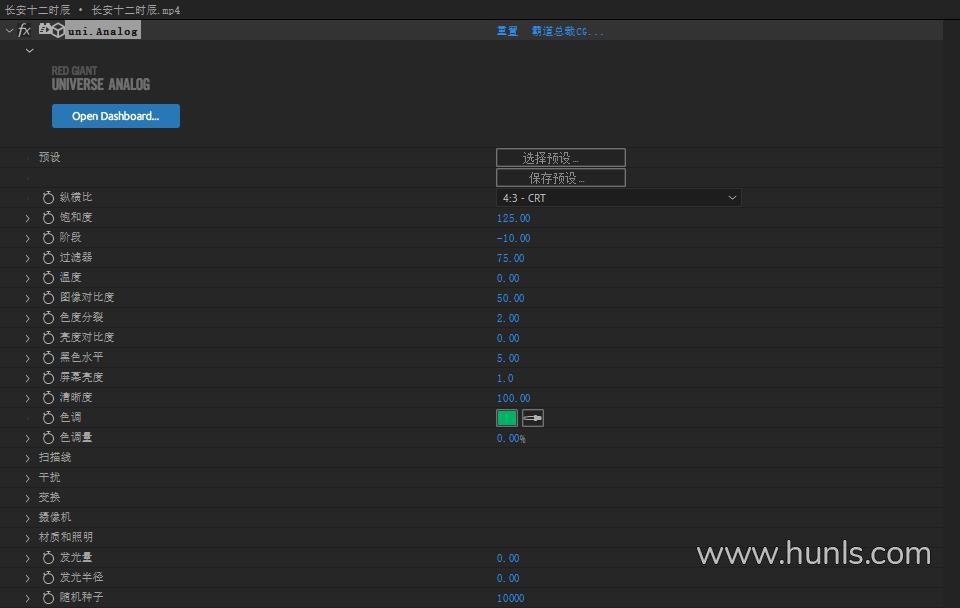Click the 长安十二时辰.mp4 panel title text

(136, 10)
